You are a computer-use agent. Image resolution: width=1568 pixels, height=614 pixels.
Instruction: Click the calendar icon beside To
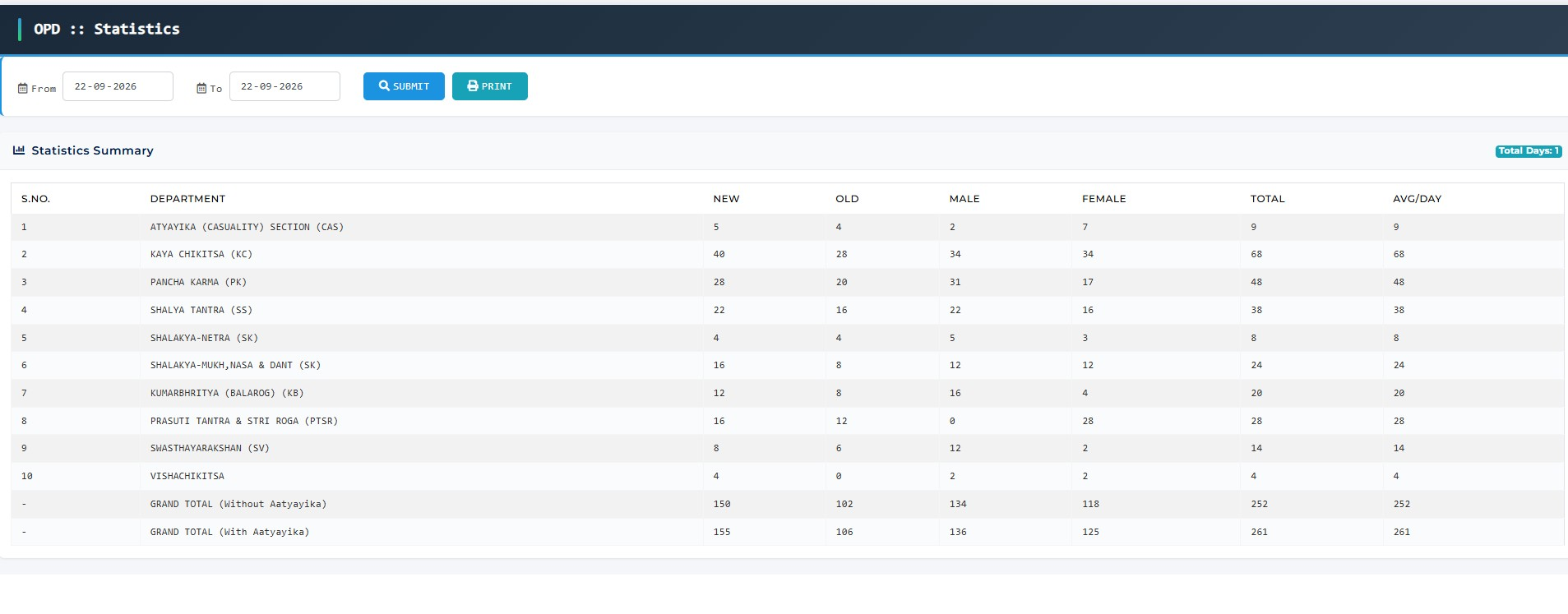[x=201, y=89]
